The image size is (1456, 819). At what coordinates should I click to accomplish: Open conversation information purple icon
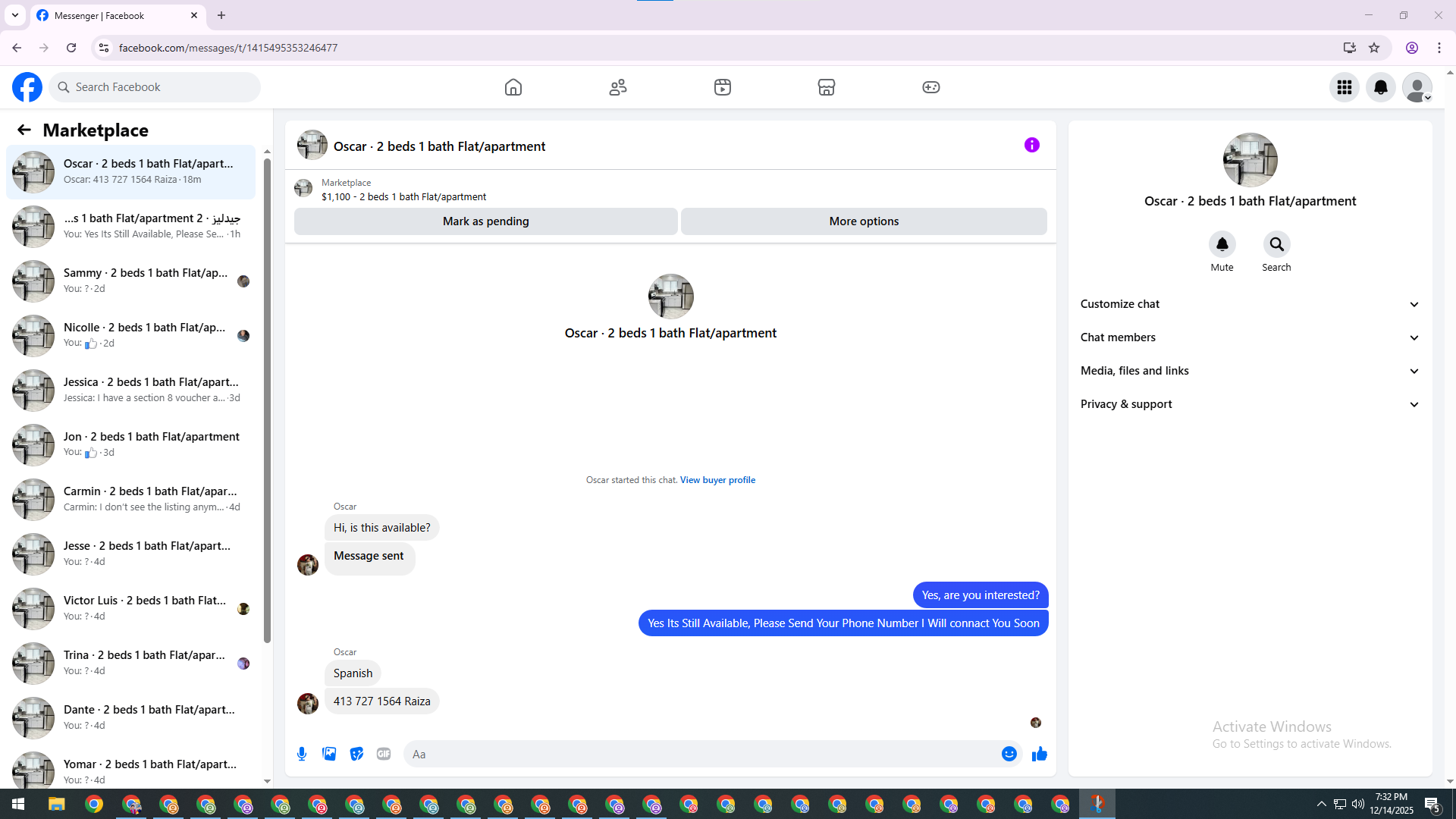1031,145
